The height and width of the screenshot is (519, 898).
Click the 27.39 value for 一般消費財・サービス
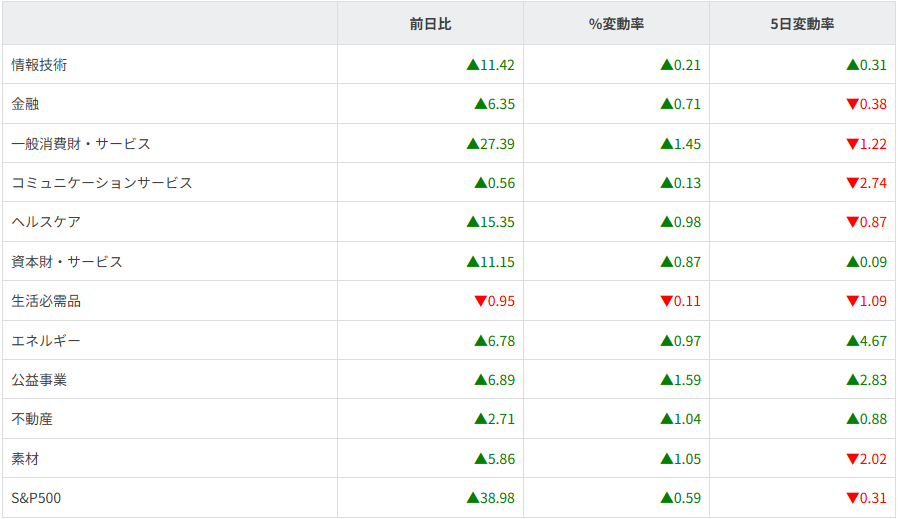497,144
